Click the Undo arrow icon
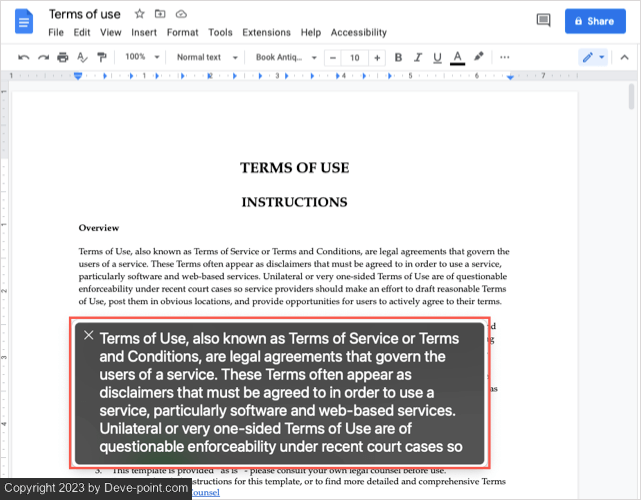Image resolution: width=641 pixels, height=500 pixels. click(x=24, y=58)
